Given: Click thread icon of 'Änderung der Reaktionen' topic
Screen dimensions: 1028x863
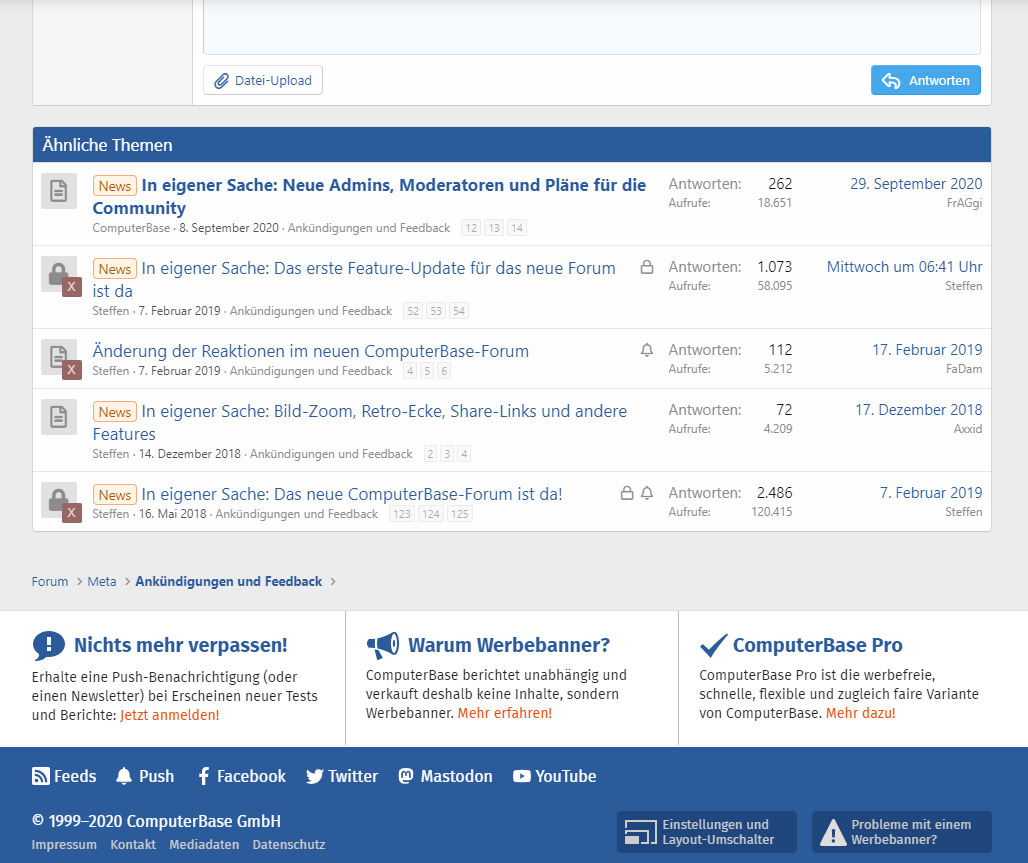Looking at the screenshot, I should [59, 357].
